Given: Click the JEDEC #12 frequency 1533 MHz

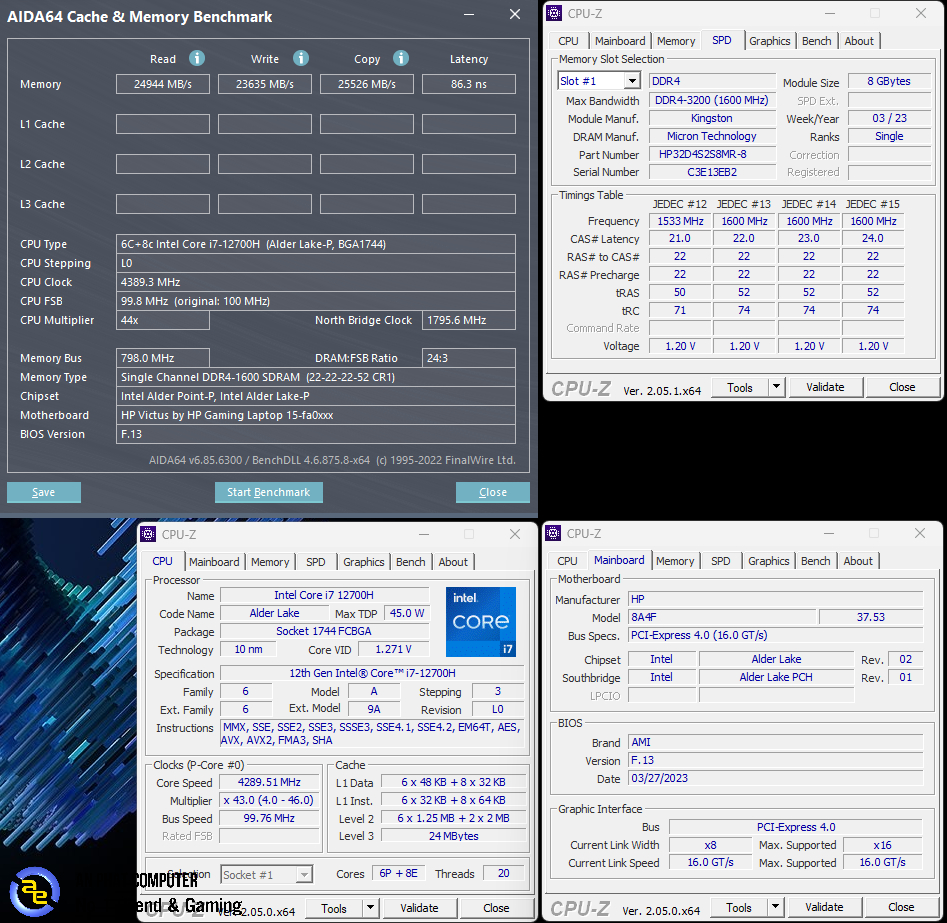Looking at the screenshot, I should pyautogui.click(x=680, y=221).
